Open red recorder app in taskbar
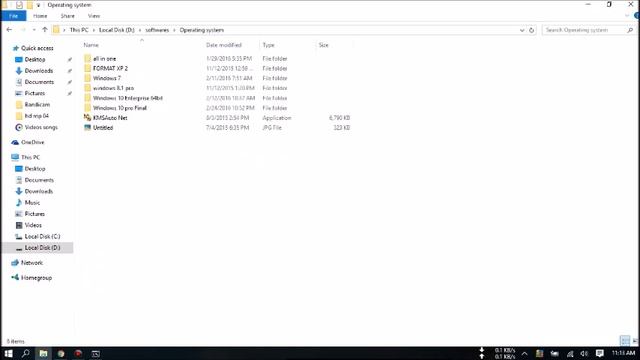 [x=78, y=353]
